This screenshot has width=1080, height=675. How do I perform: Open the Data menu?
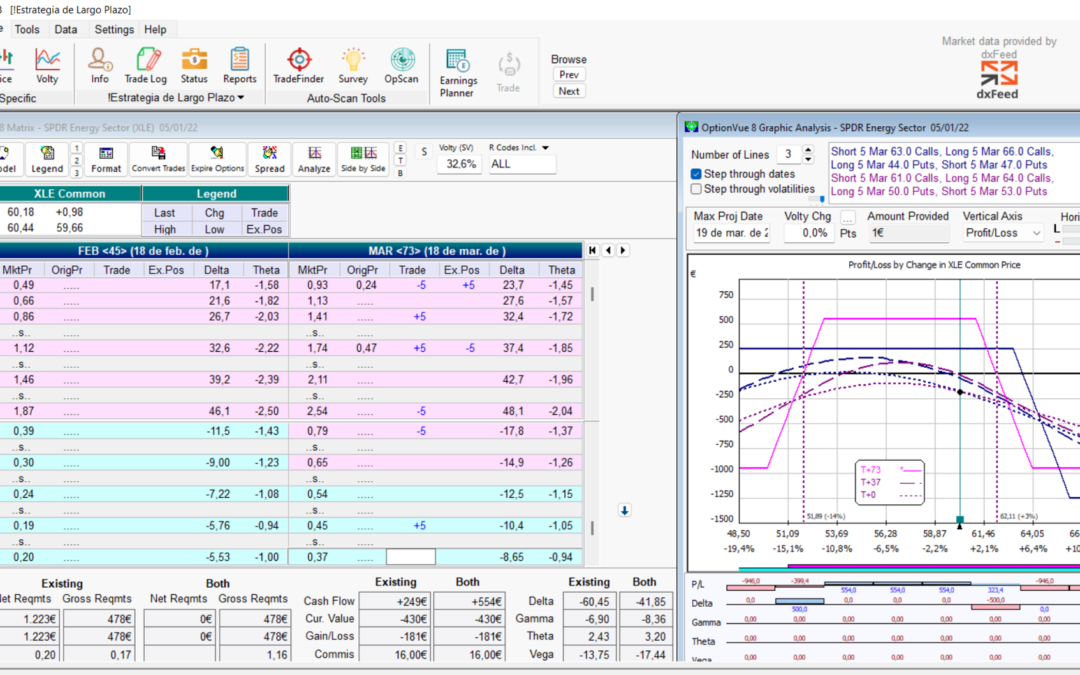65,30
